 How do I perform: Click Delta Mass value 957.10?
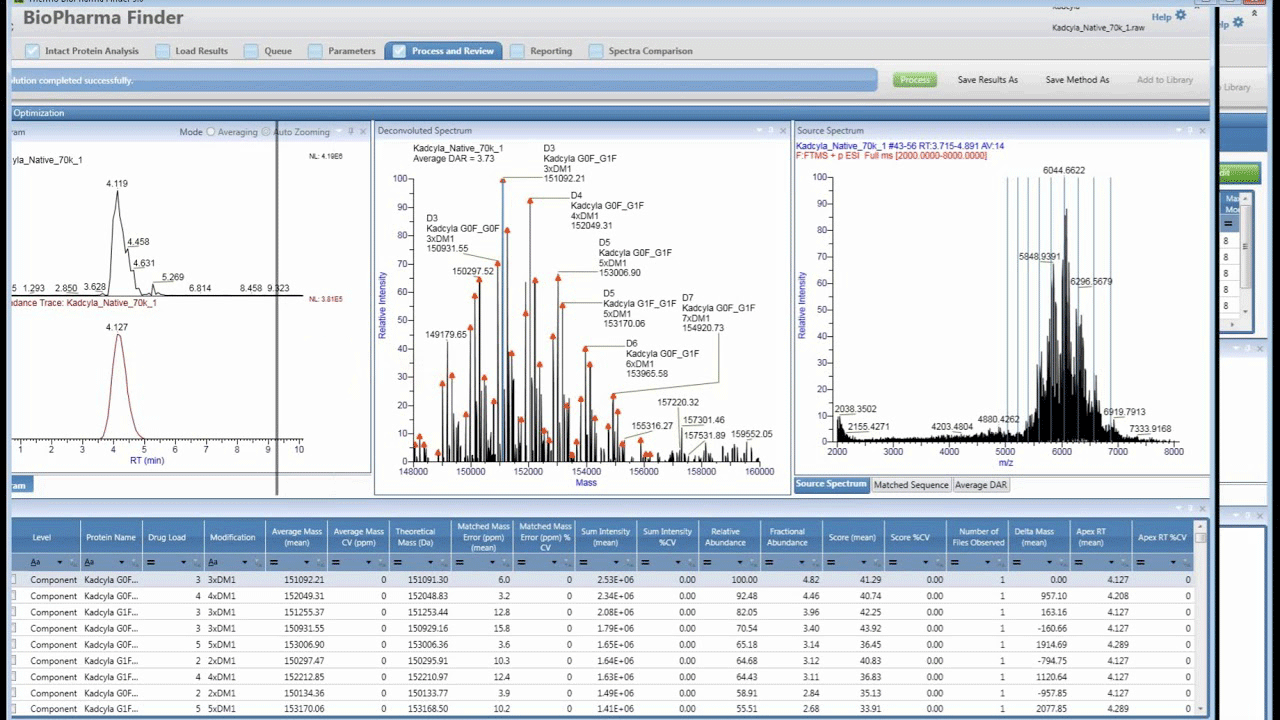point(1054,596)
